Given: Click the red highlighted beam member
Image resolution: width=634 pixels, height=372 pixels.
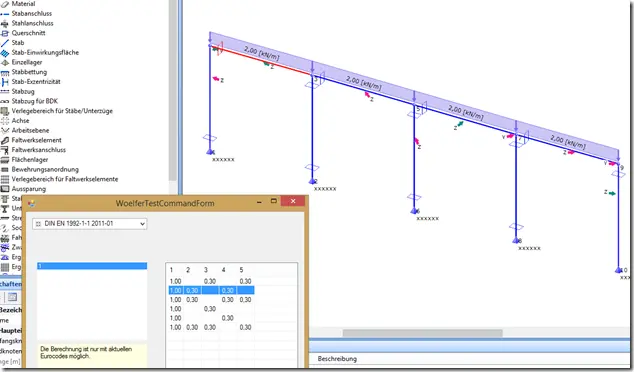Looking at the screenshot, I should pos(262,61).
